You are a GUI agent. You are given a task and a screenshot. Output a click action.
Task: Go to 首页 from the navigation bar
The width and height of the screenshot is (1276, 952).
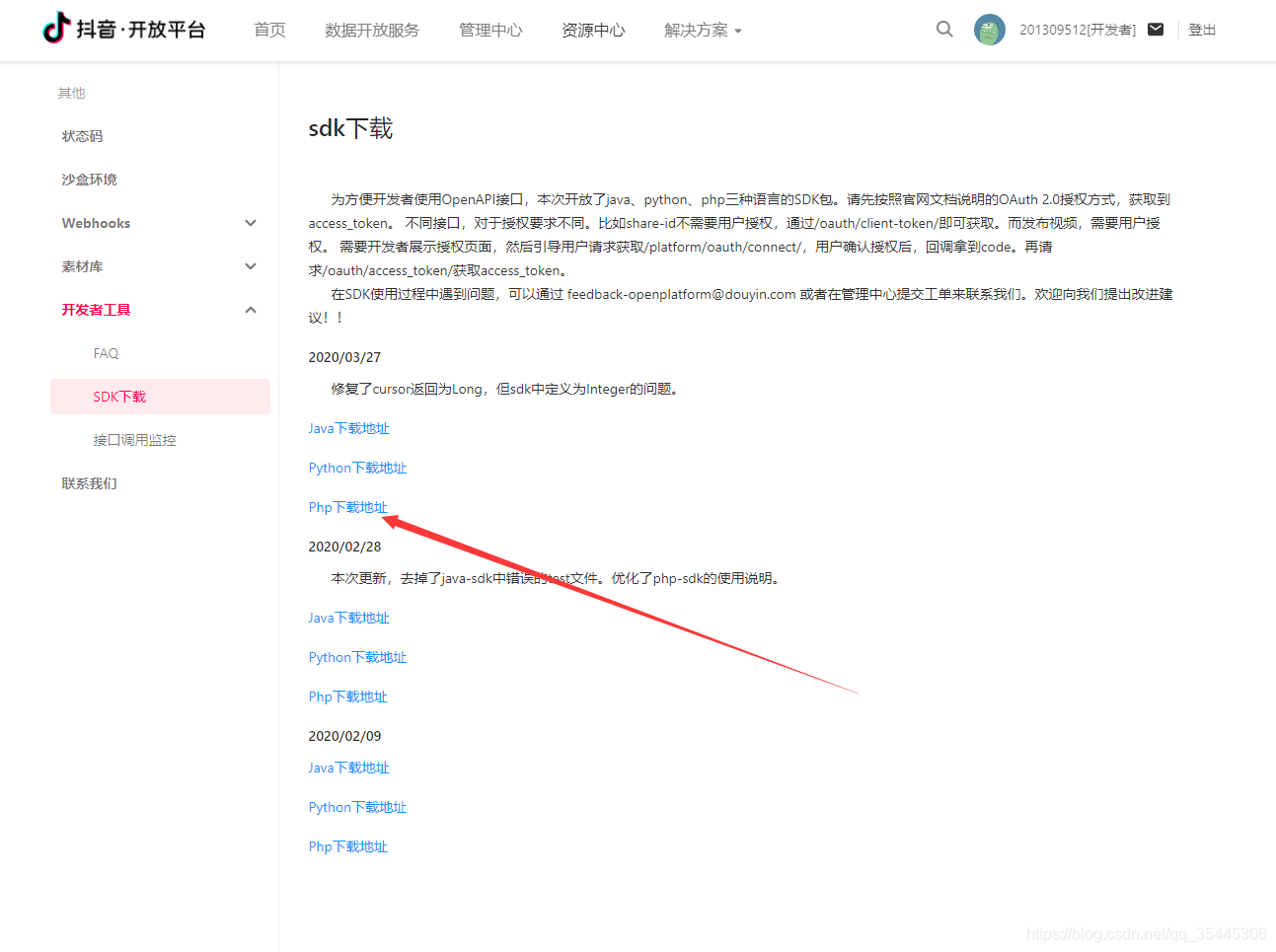coord(268,30)
